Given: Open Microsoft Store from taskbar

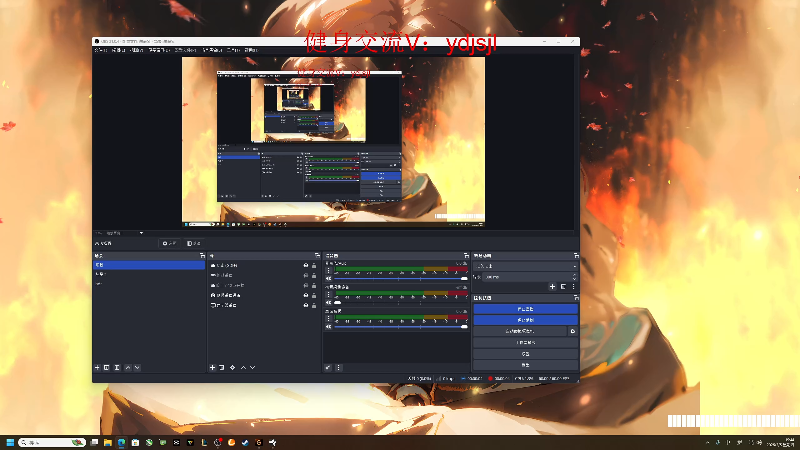Looking at the screenshot, I should (135, 442).
